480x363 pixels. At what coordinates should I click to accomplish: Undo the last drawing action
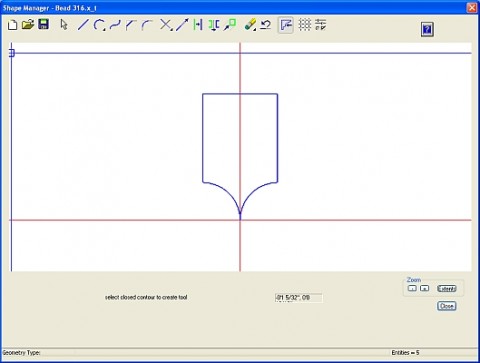(265, 25)
